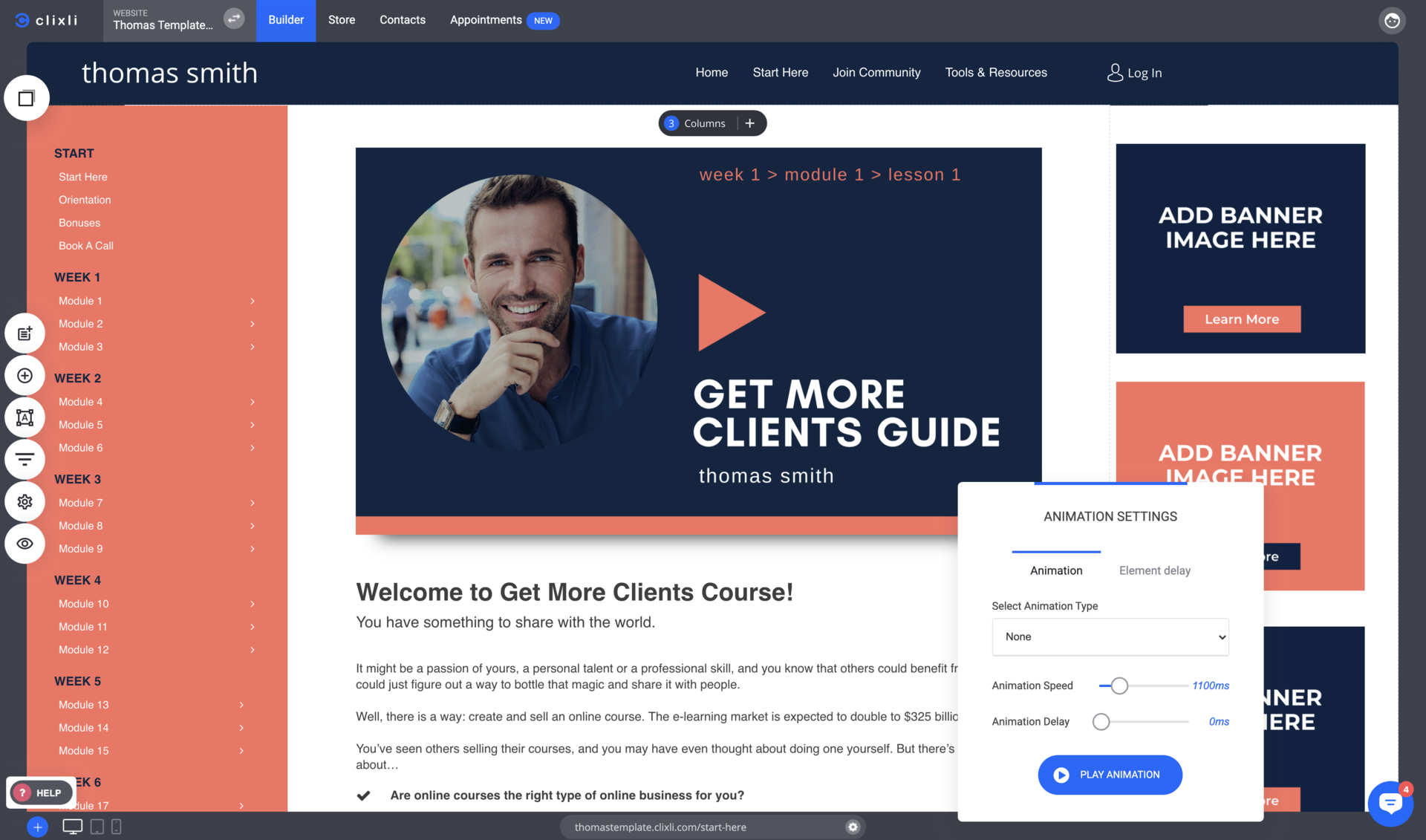Screen dimensions: 1426x840
Task: Click the NEW badge beside Appointments
Action: pos(543,21)
